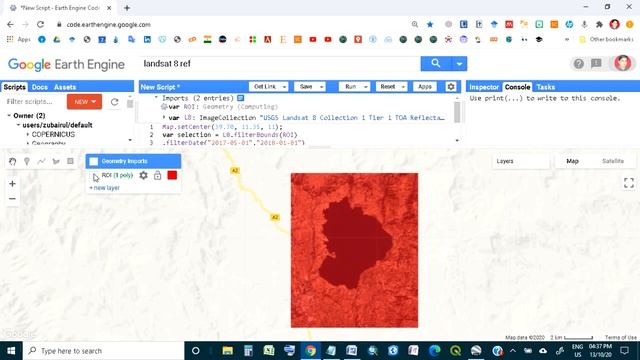Open code editor settings gear
Screen dimensions: 640x360
(451, 87)
